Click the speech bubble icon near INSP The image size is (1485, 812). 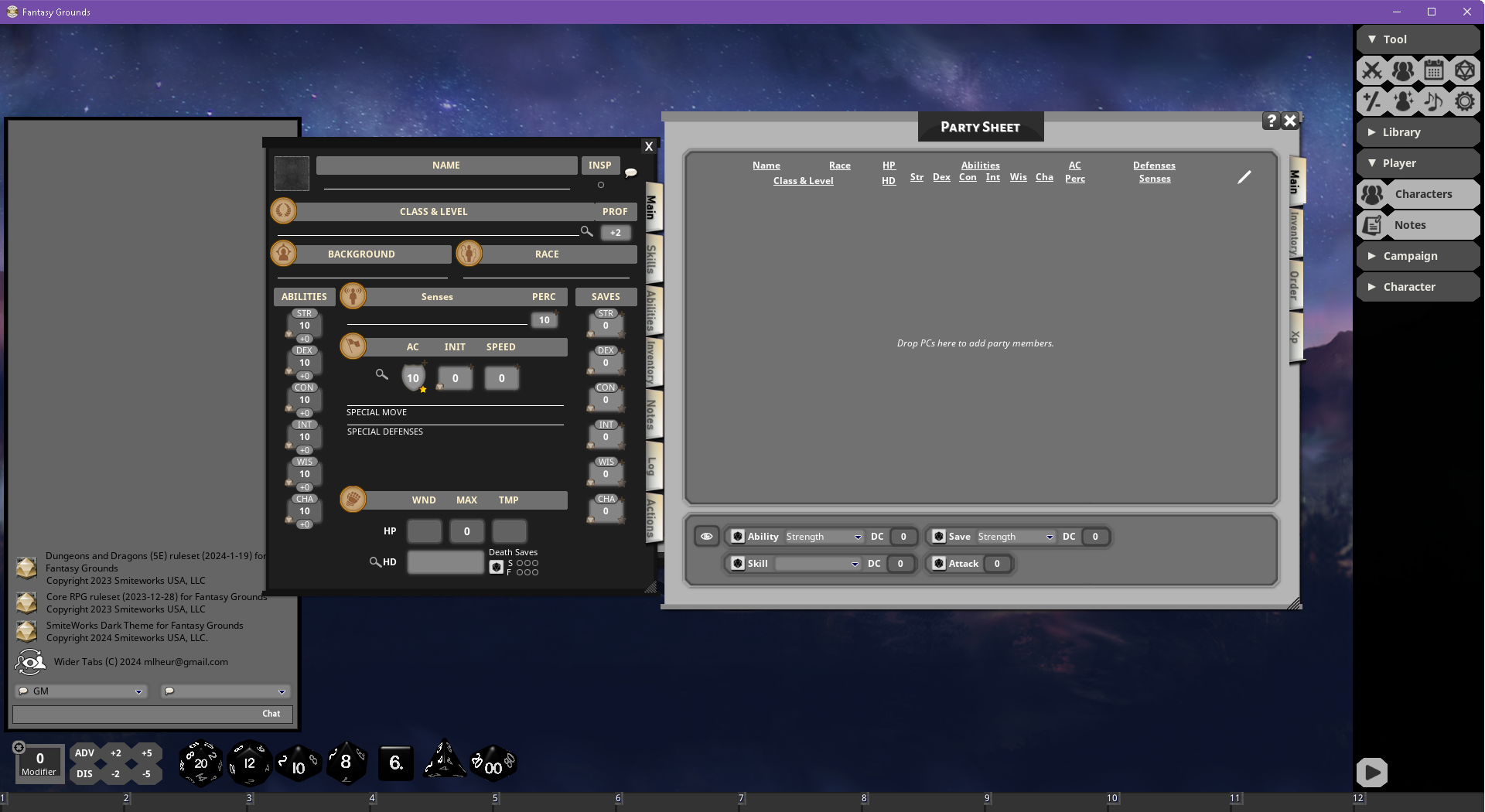[x=631, y=172]
